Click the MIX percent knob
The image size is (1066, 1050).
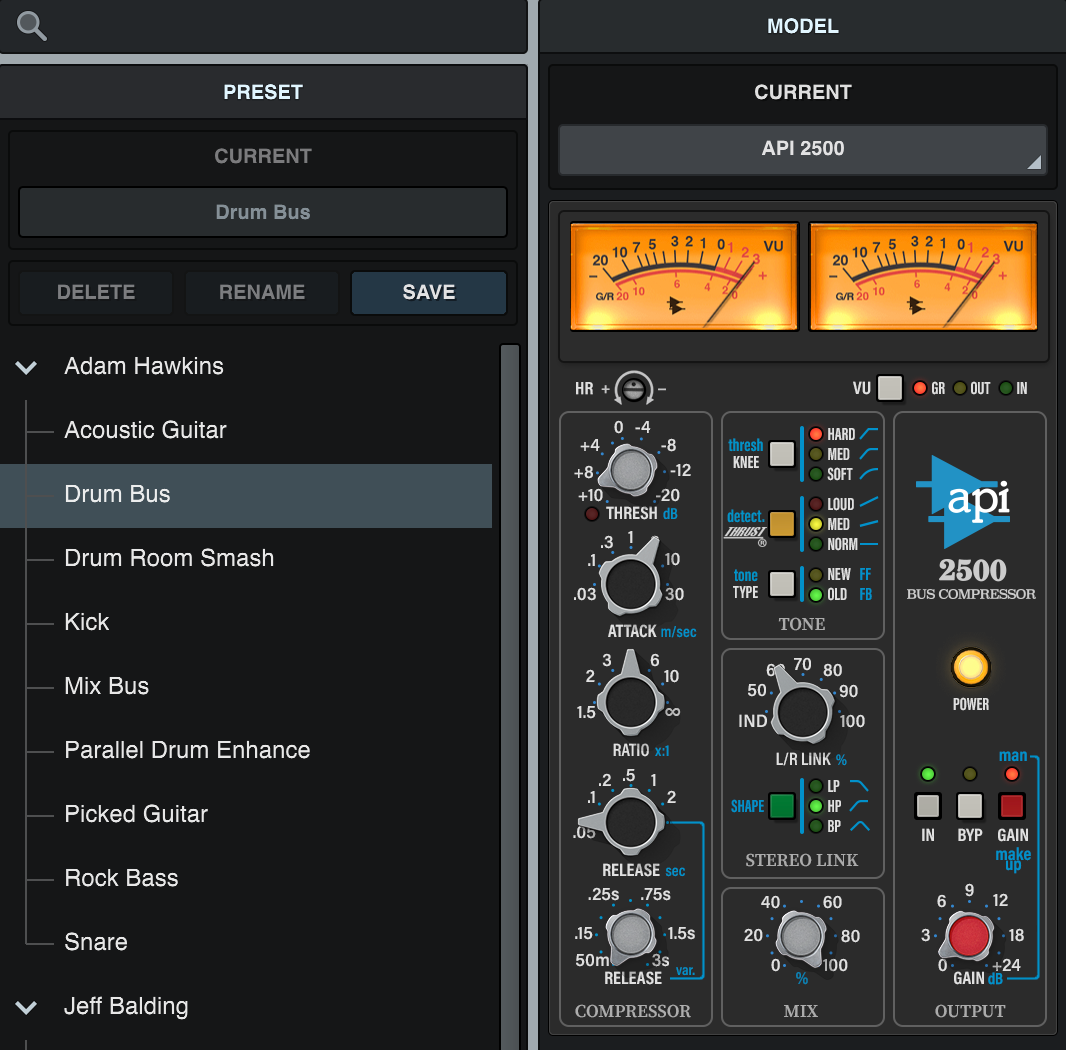point(801,936)
